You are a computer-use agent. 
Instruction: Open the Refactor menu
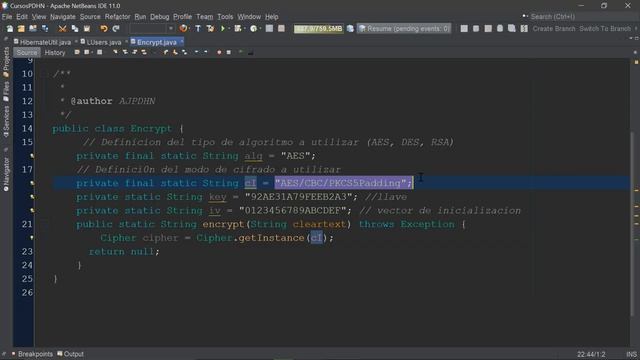118,17
